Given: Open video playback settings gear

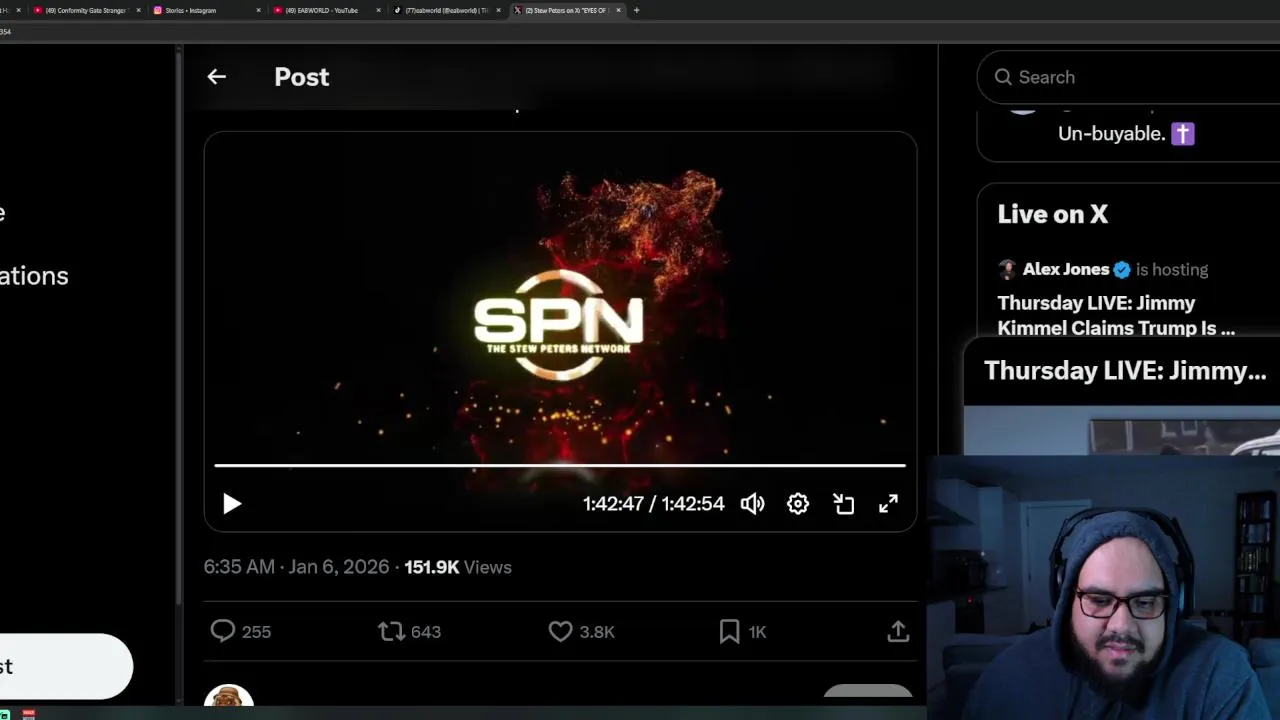Looking at the screenshot, I should [797, 504].
